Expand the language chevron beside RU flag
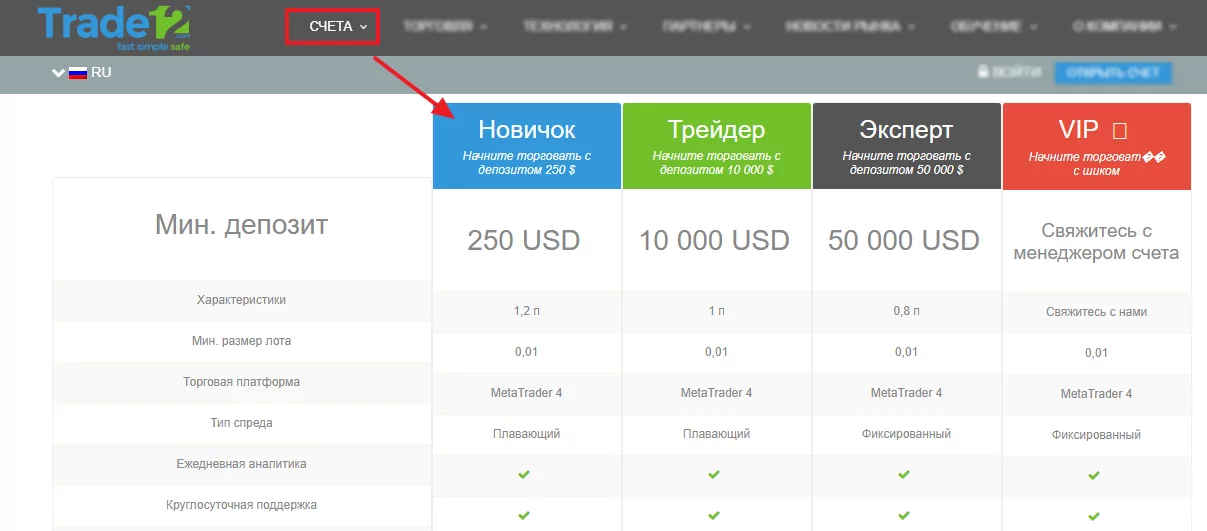 (x=58, y=73)
